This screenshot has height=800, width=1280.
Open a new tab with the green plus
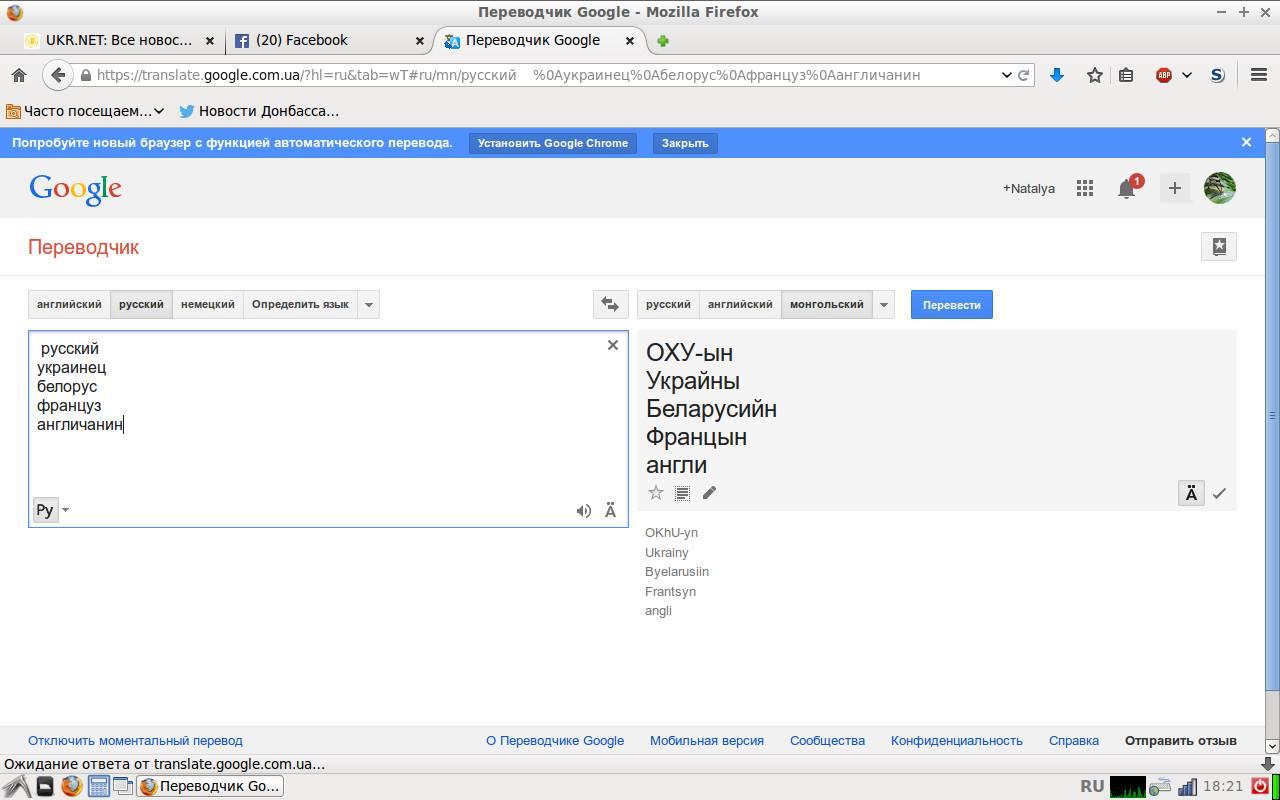[x=662, y=41]
